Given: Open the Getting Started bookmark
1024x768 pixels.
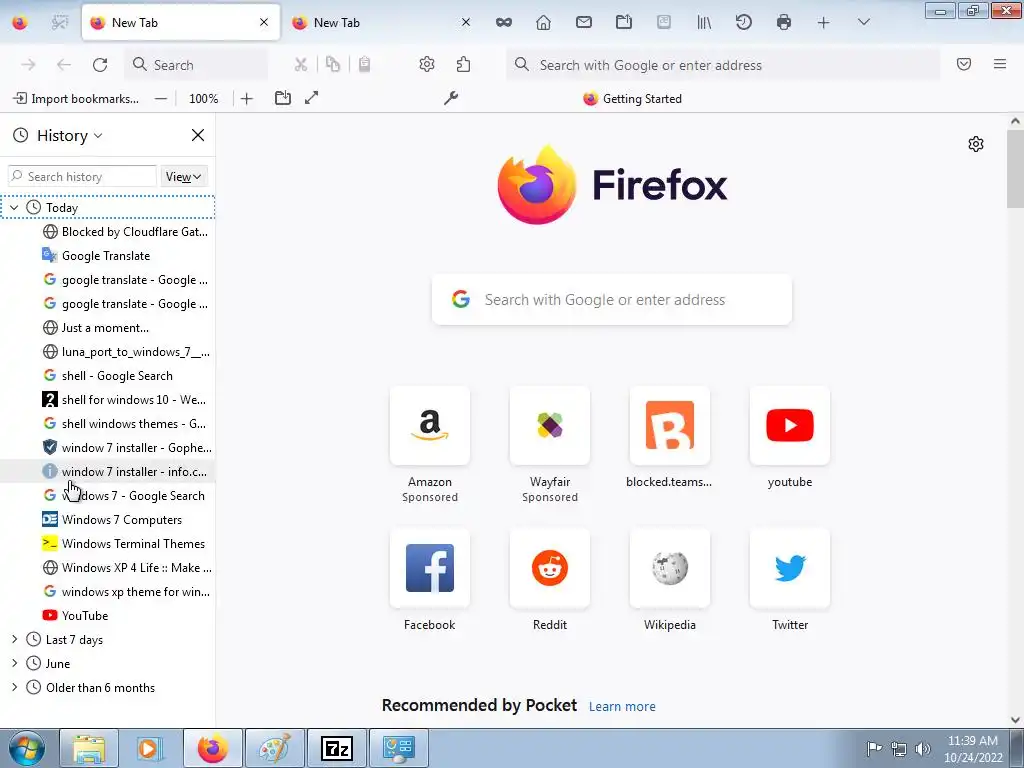Looking at the screenshot, I should click(x=632, y=99).
